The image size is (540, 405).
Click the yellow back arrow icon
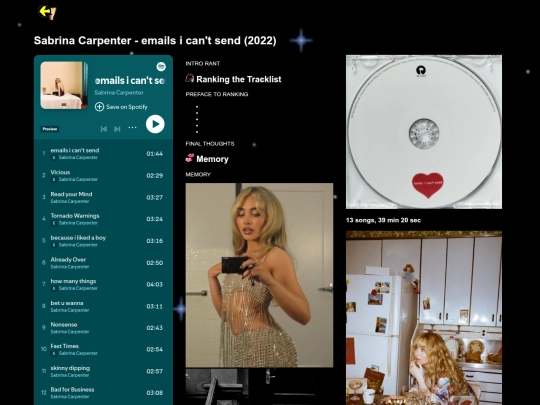pos(47,12)
